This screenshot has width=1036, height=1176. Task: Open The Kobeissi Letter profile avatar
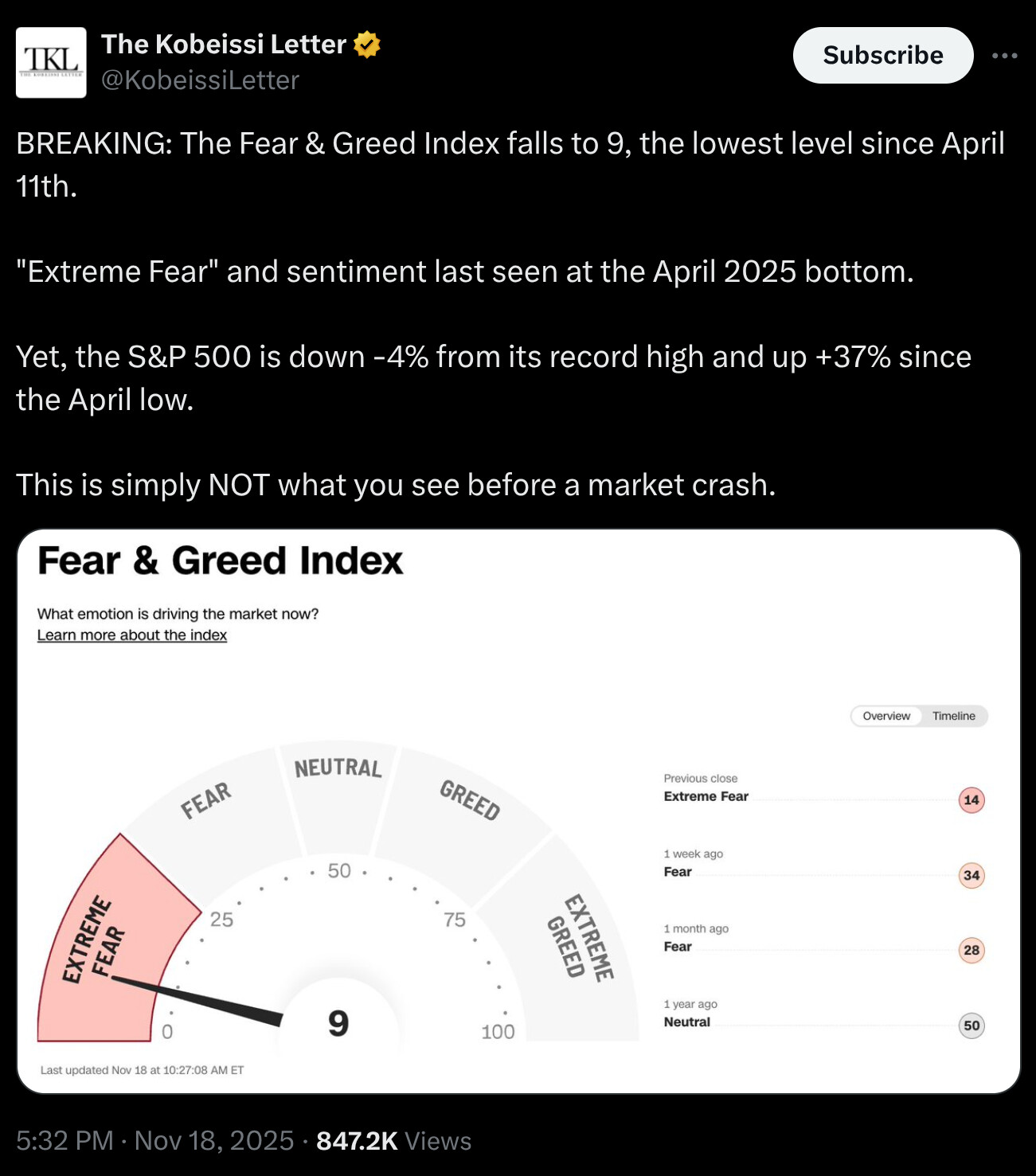51,63
